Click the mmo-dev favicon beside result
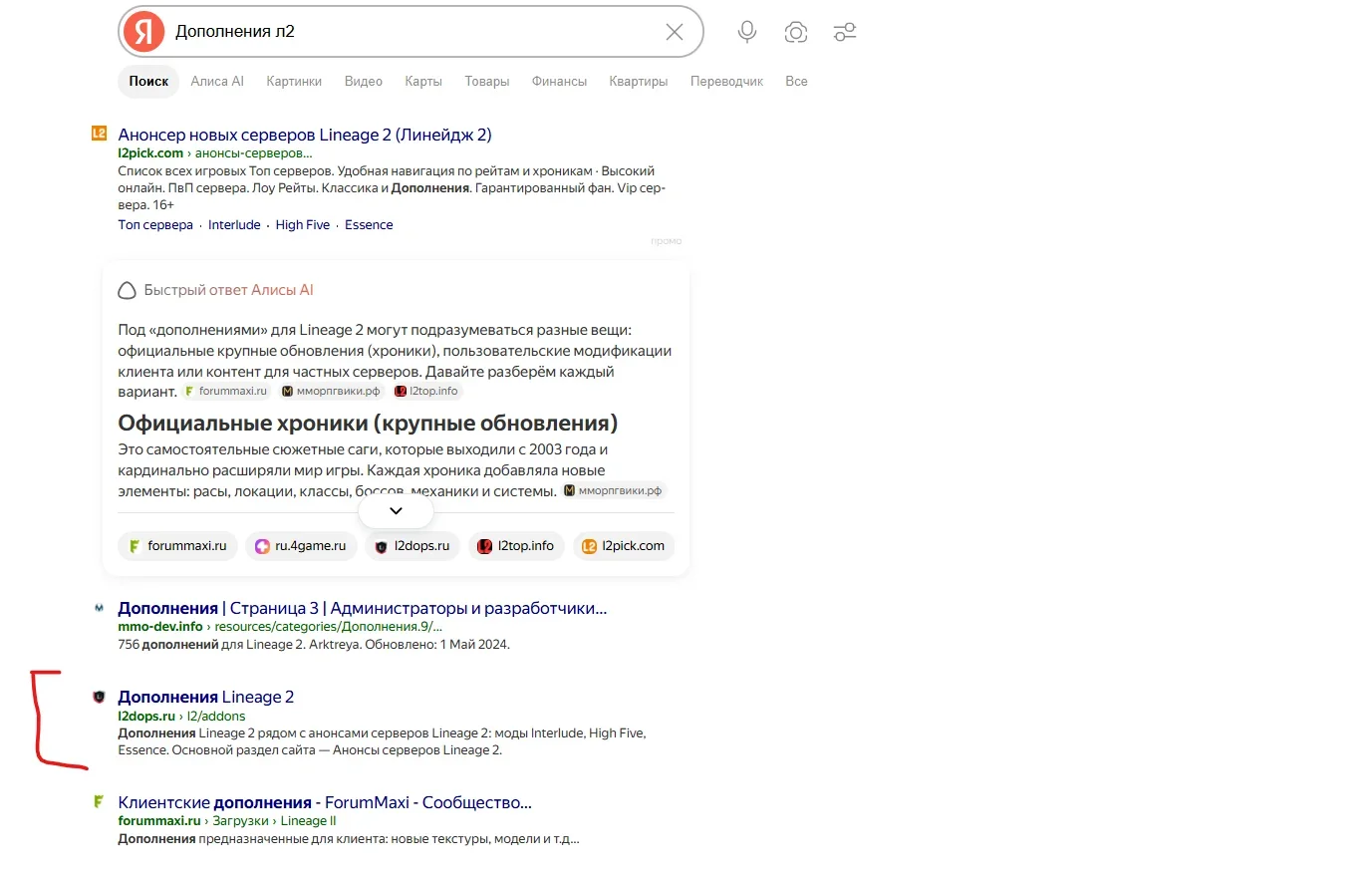The width and height of the screenshot is (1372, 874). point(99,607)
